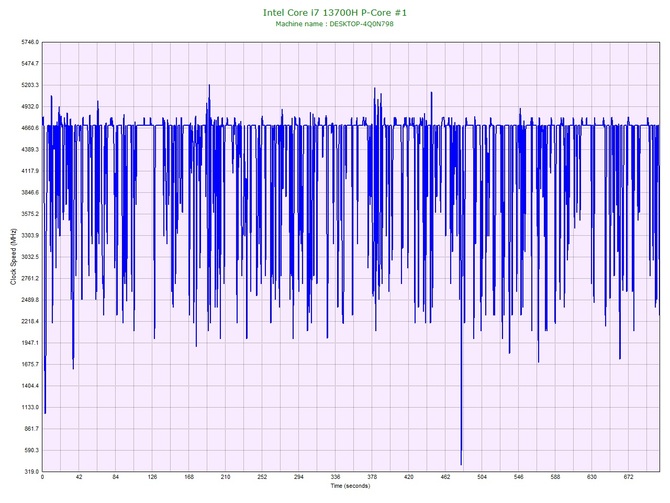Click the 3032.5 y-axis value
This screenshot has width=670, height=503.
coord(30,257)
